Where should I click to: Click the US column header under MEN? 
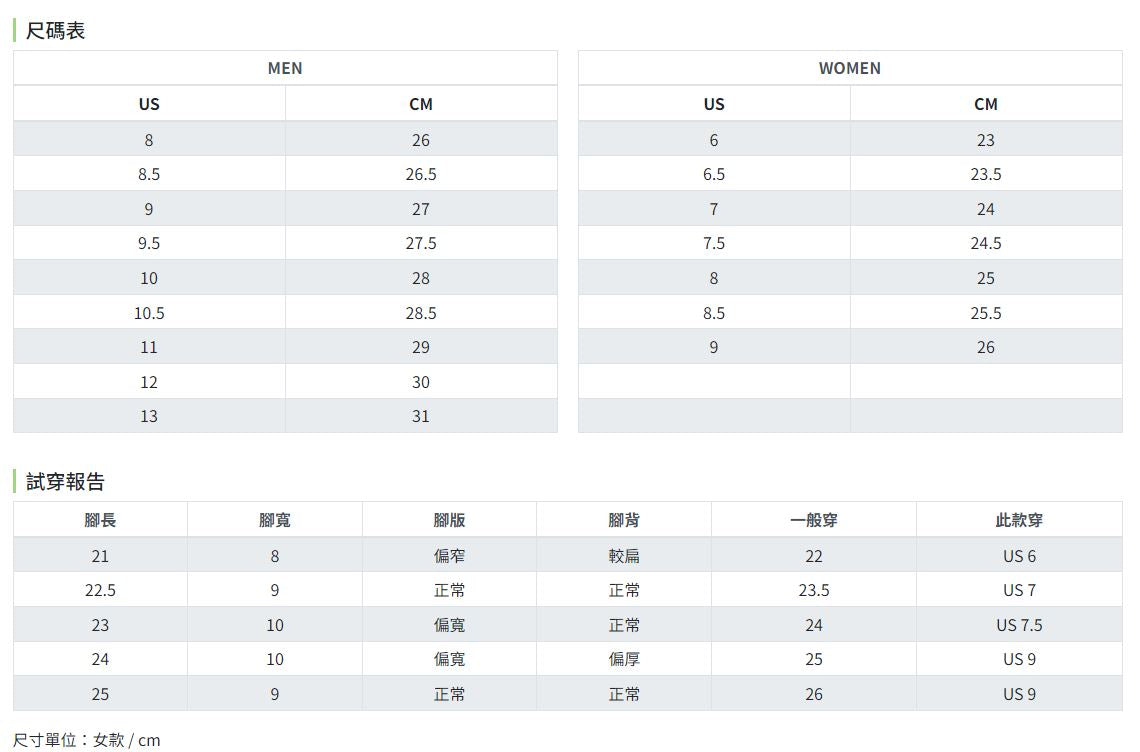[x=149, y=104]
